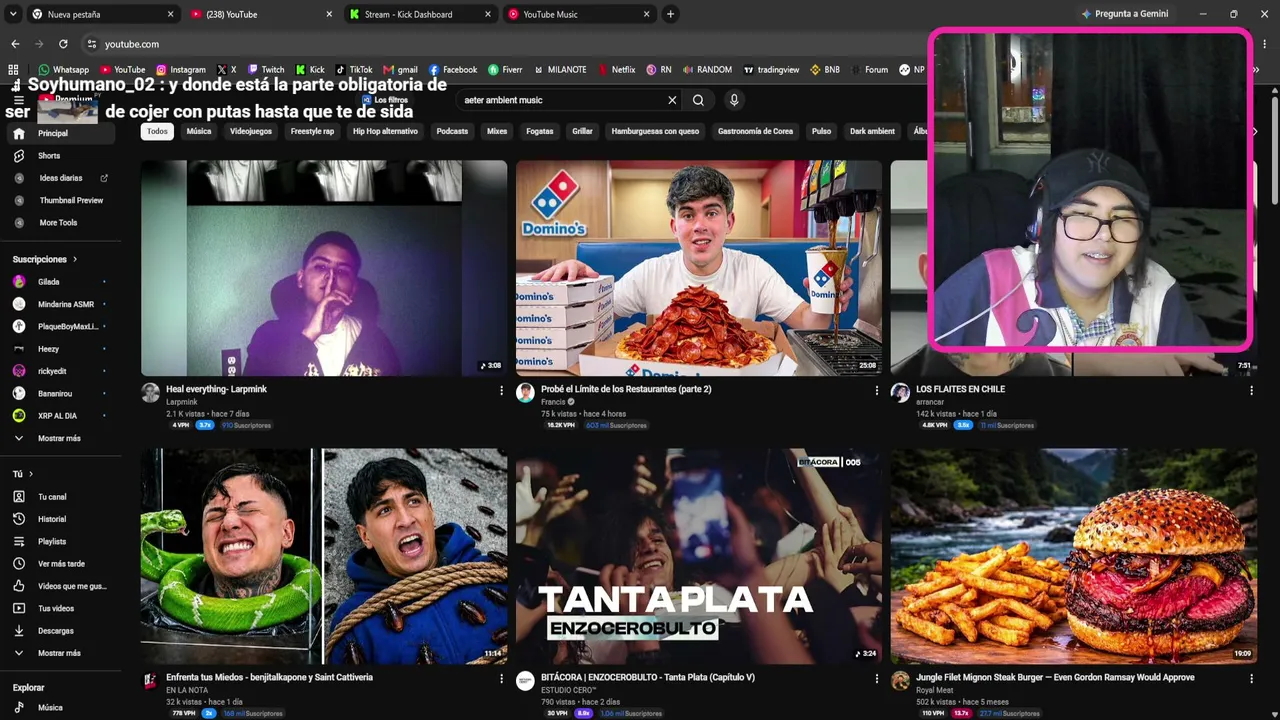Switch to the Nueva pestaña tab
Screen dimensions: 1280x720
pyautogui.click(x=102, y=14)
